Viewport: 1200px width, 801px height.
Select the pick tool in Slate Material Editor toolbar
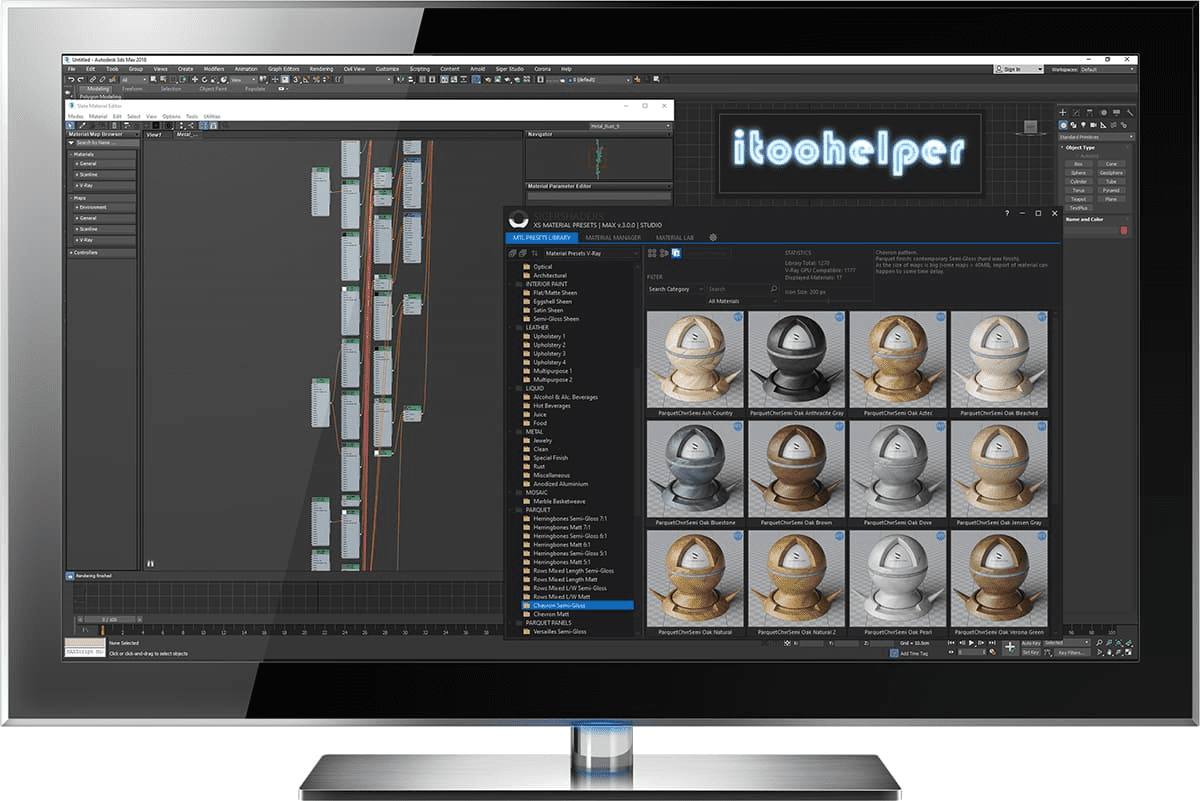[70, 125]
